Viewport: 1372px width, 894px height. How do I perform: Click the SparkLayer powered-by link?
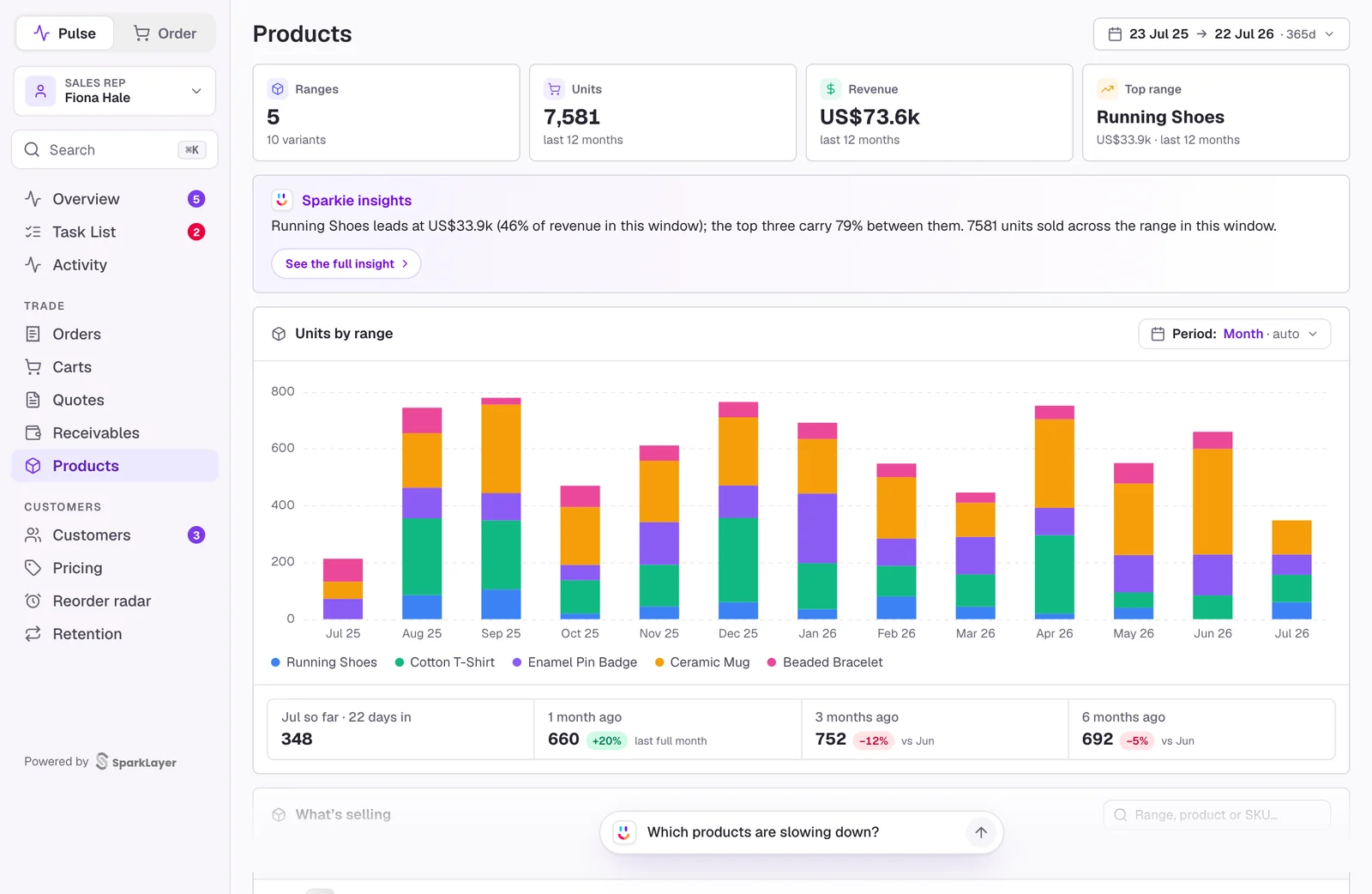[x=136, y=762]
